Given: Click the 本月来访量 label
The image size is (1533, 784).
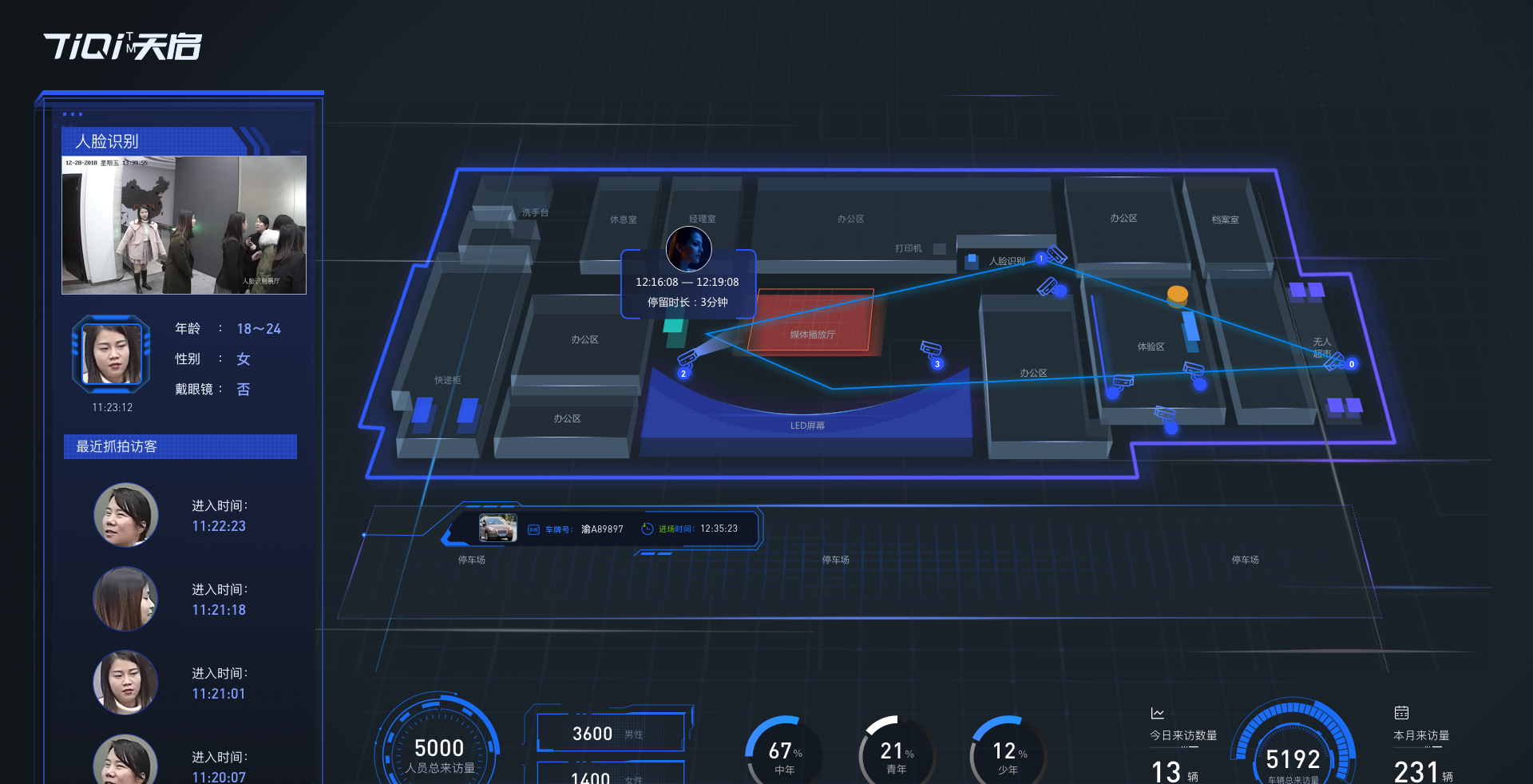Looking at the screenshot, I should [x=1421, y=735].
